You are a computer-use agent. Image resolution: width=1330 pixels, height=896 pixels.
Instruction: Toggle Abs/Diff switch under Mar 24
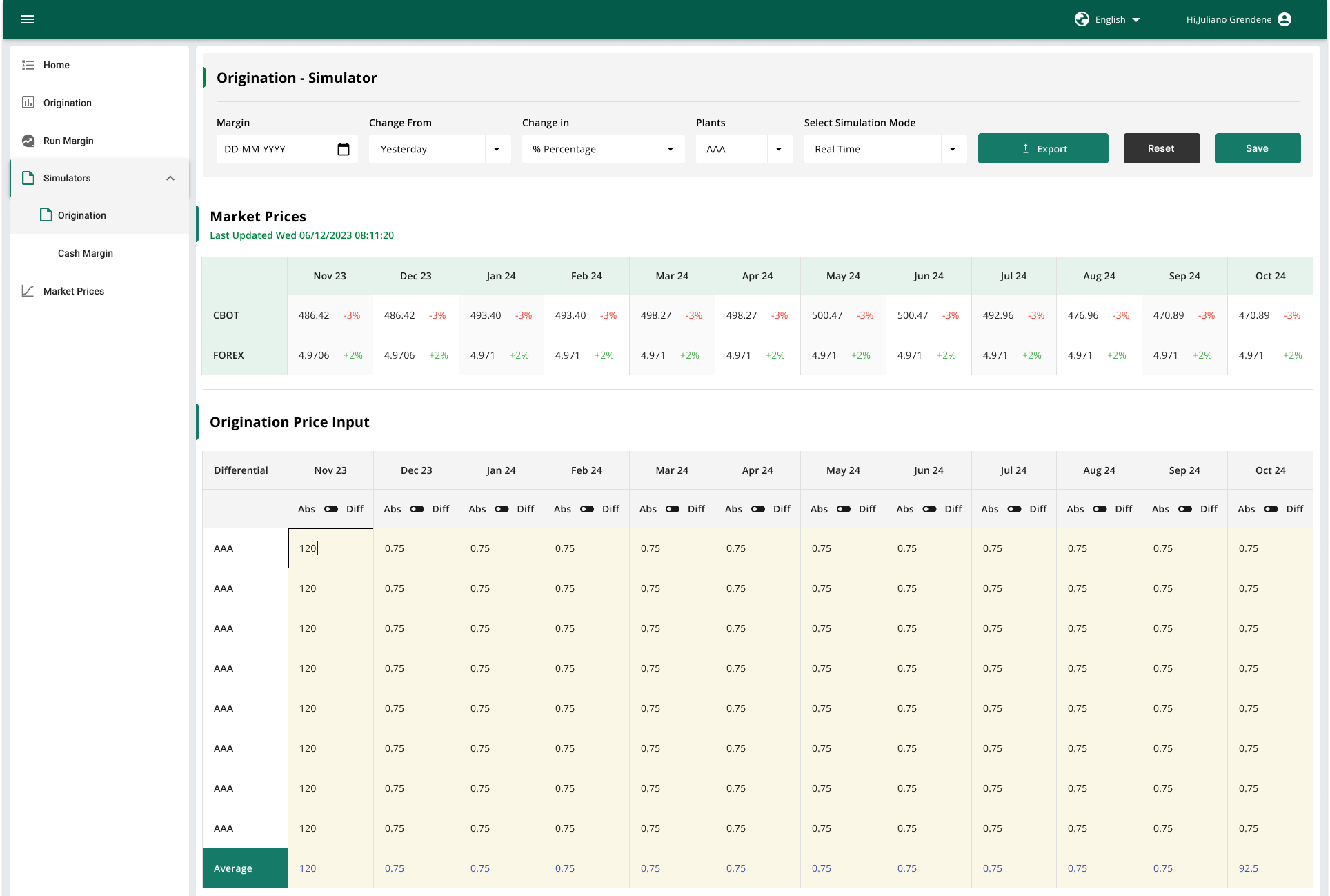click(673, 509)
